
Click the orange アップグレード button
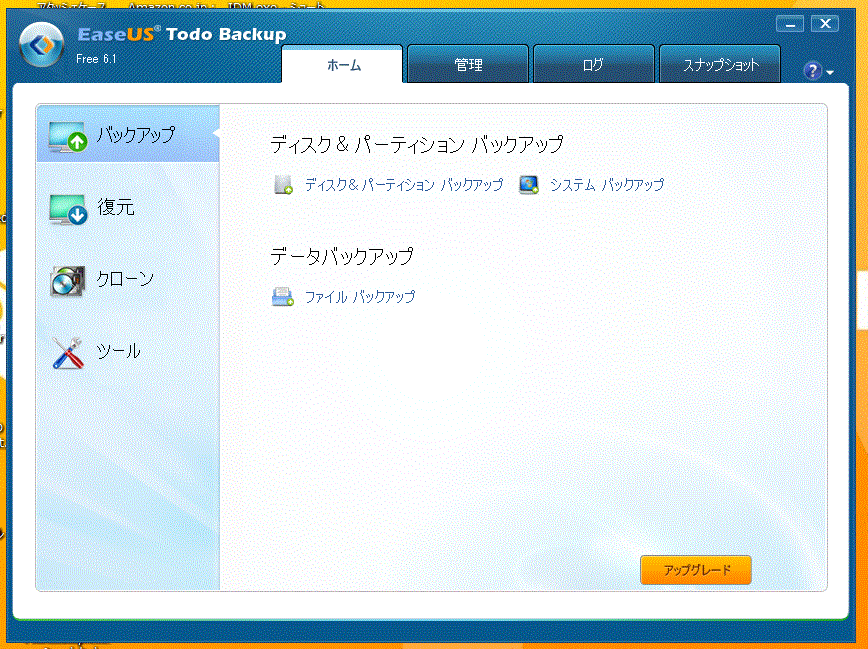[696, 570]
